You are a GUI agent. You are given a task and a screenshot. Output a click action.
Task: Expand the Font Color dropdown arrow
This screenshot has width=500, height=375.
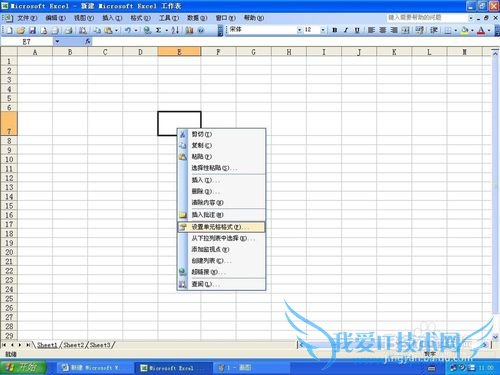click(489, 30)
